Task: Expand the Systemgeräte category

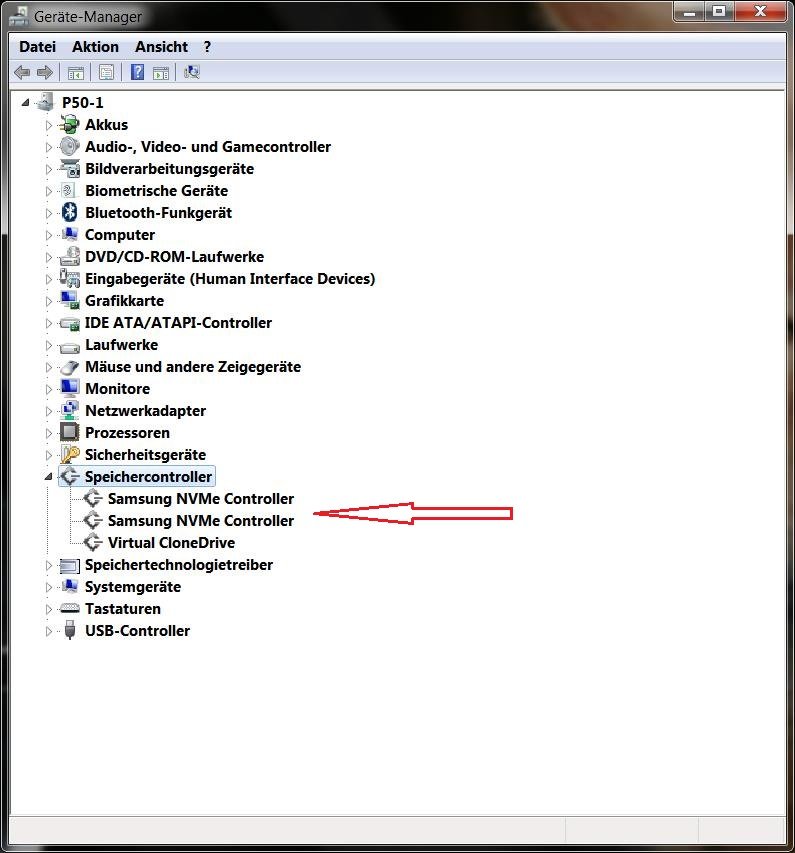Action: 48,587
